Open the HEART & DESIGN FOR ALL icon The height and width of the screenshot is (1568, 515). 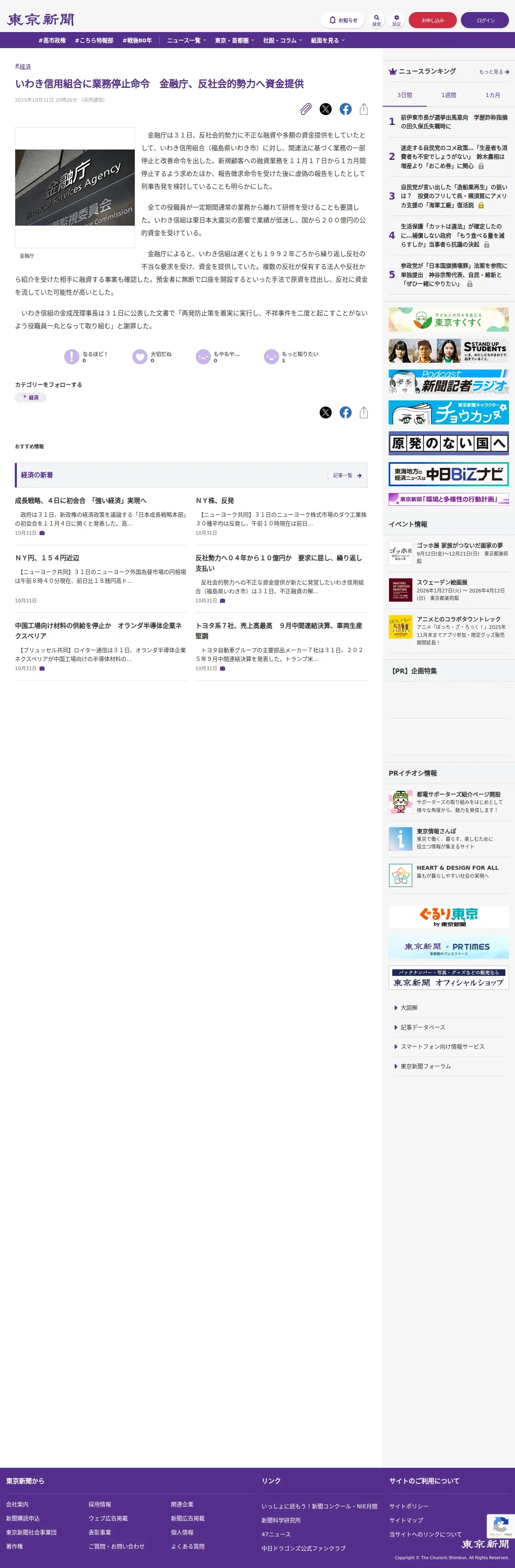(400, 875)
